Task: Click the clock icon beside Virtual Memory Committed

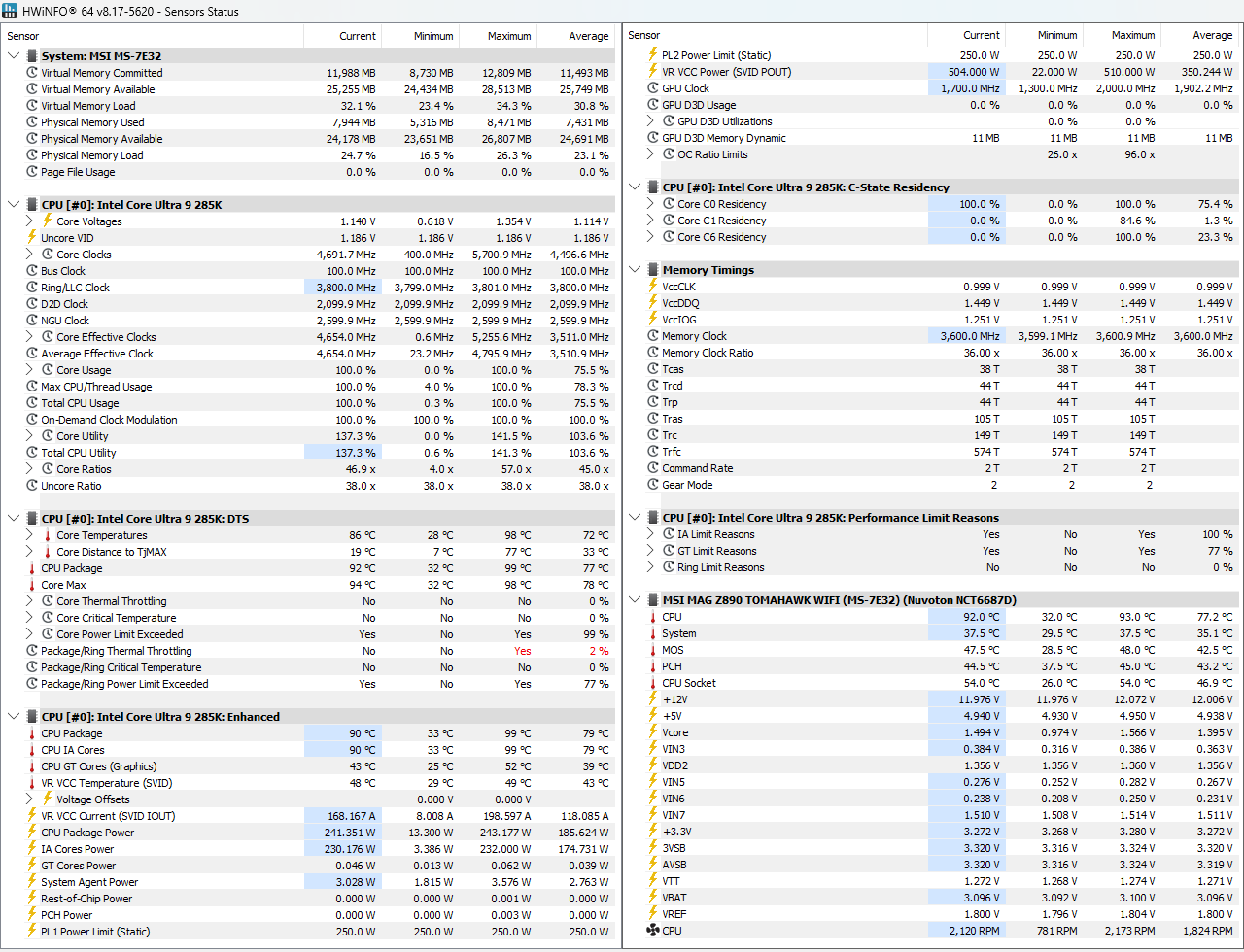Action: pyautogui.click(x=32, y=73)
